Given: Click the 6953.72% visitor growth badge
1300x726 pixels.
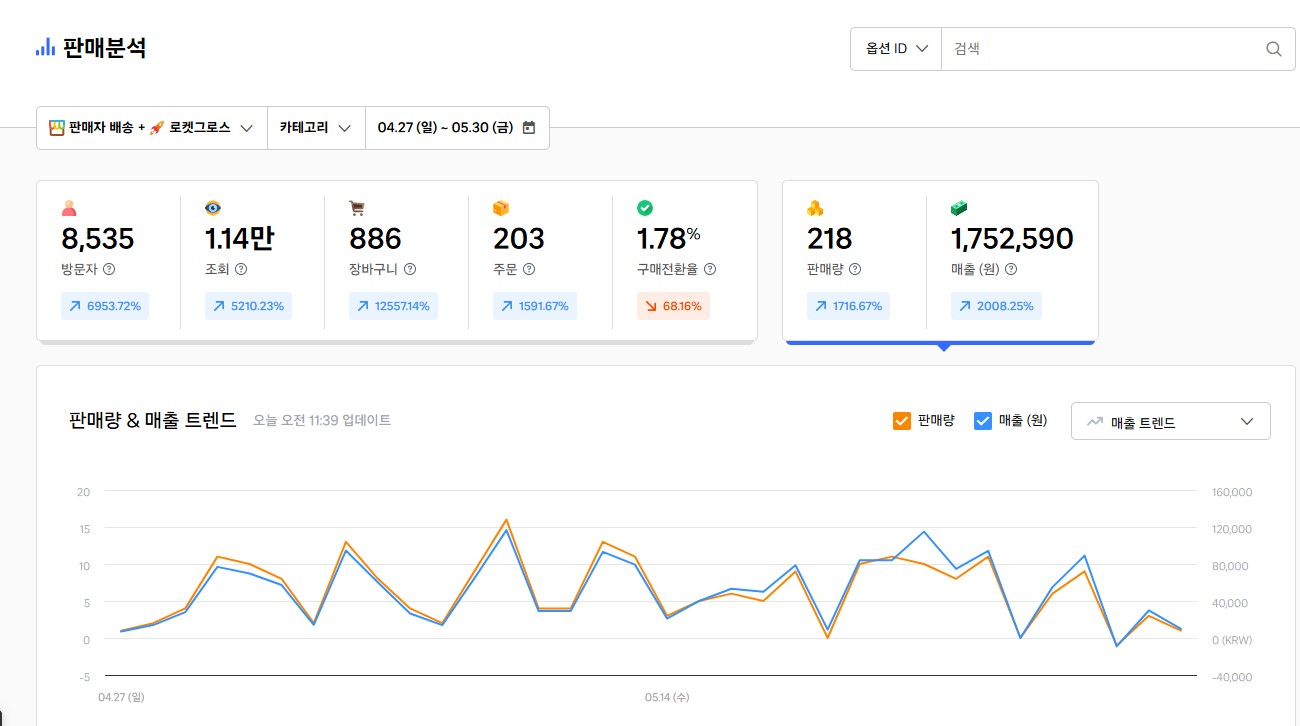Looking at the screenshot, I should pos(105,306).
